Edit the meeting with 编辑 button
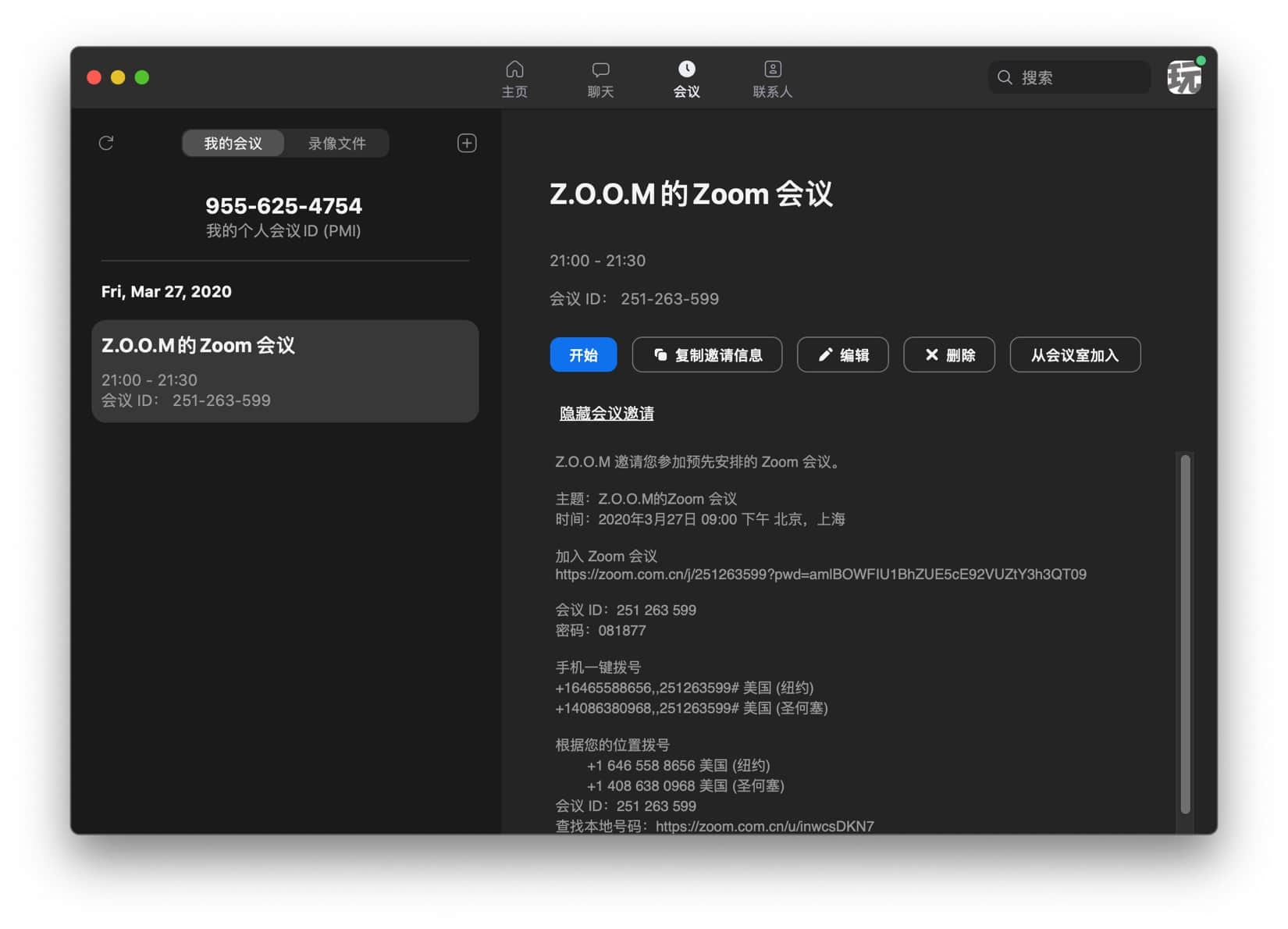 843,355
